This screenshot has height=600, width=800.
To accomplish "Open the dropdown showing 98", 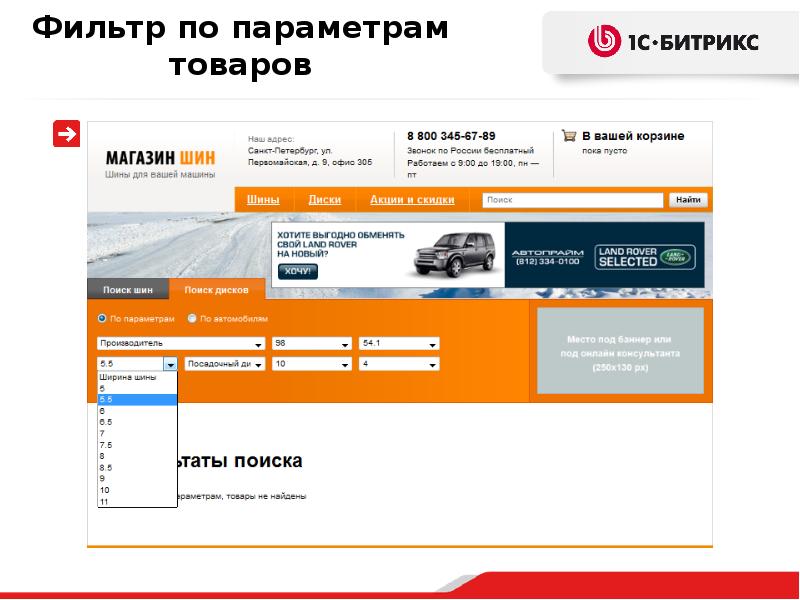I will click(x=312, y=343).
